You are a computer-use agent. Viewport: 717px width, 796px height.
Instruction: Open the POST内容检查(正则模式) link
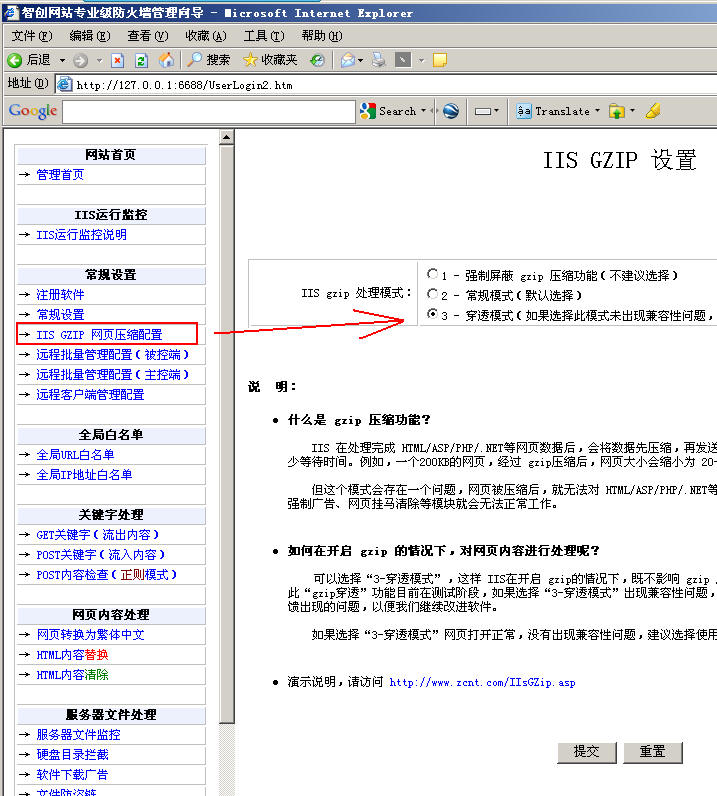coord(107,575)
